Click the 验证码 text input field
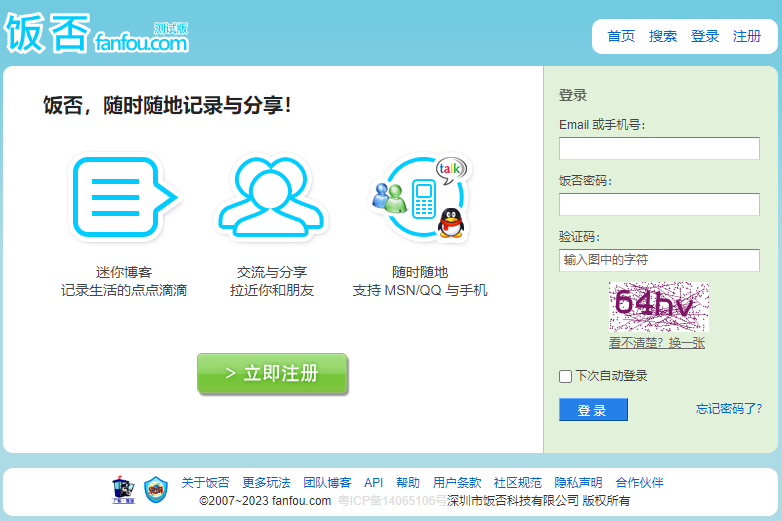This screenshot has height=521, width=782. 659,260
